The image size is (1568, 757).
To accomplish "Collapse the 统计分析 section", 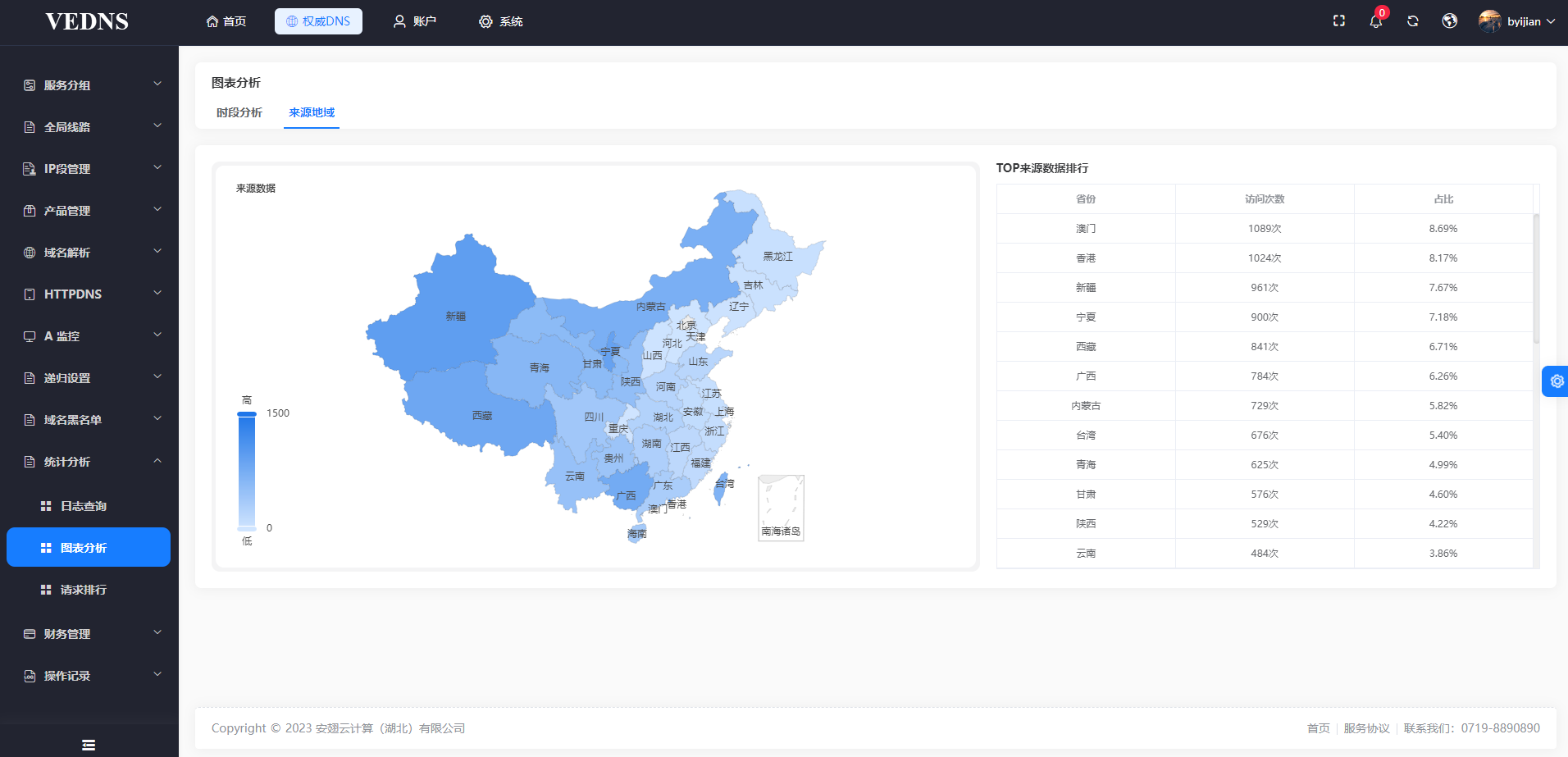I will [x=157, y=460].
